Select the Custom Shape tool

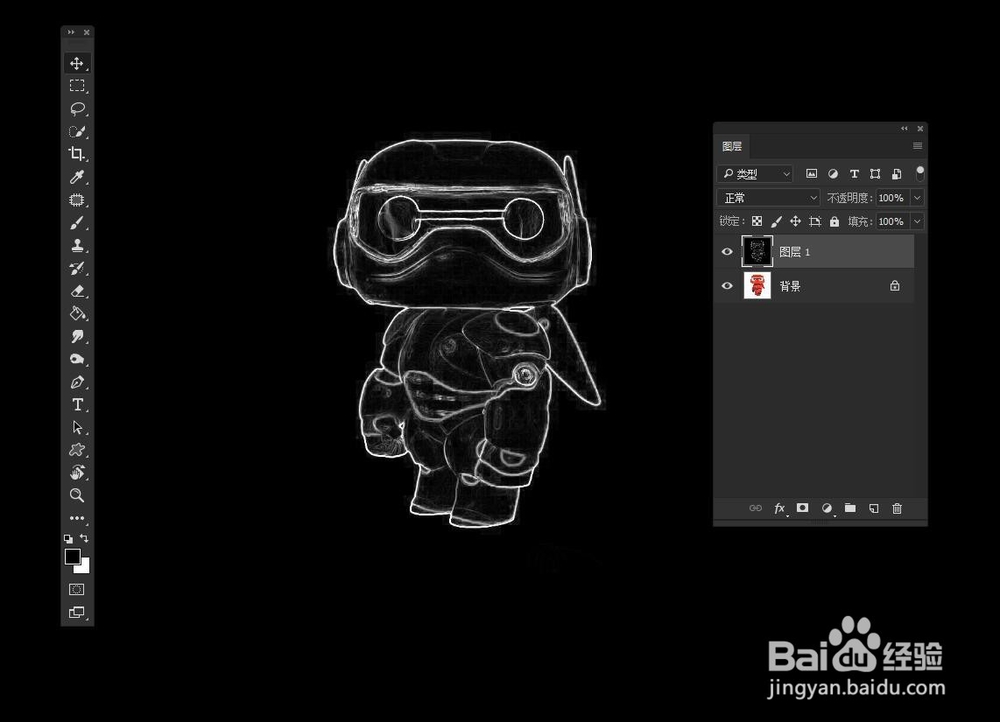click(x=77, y=450)
